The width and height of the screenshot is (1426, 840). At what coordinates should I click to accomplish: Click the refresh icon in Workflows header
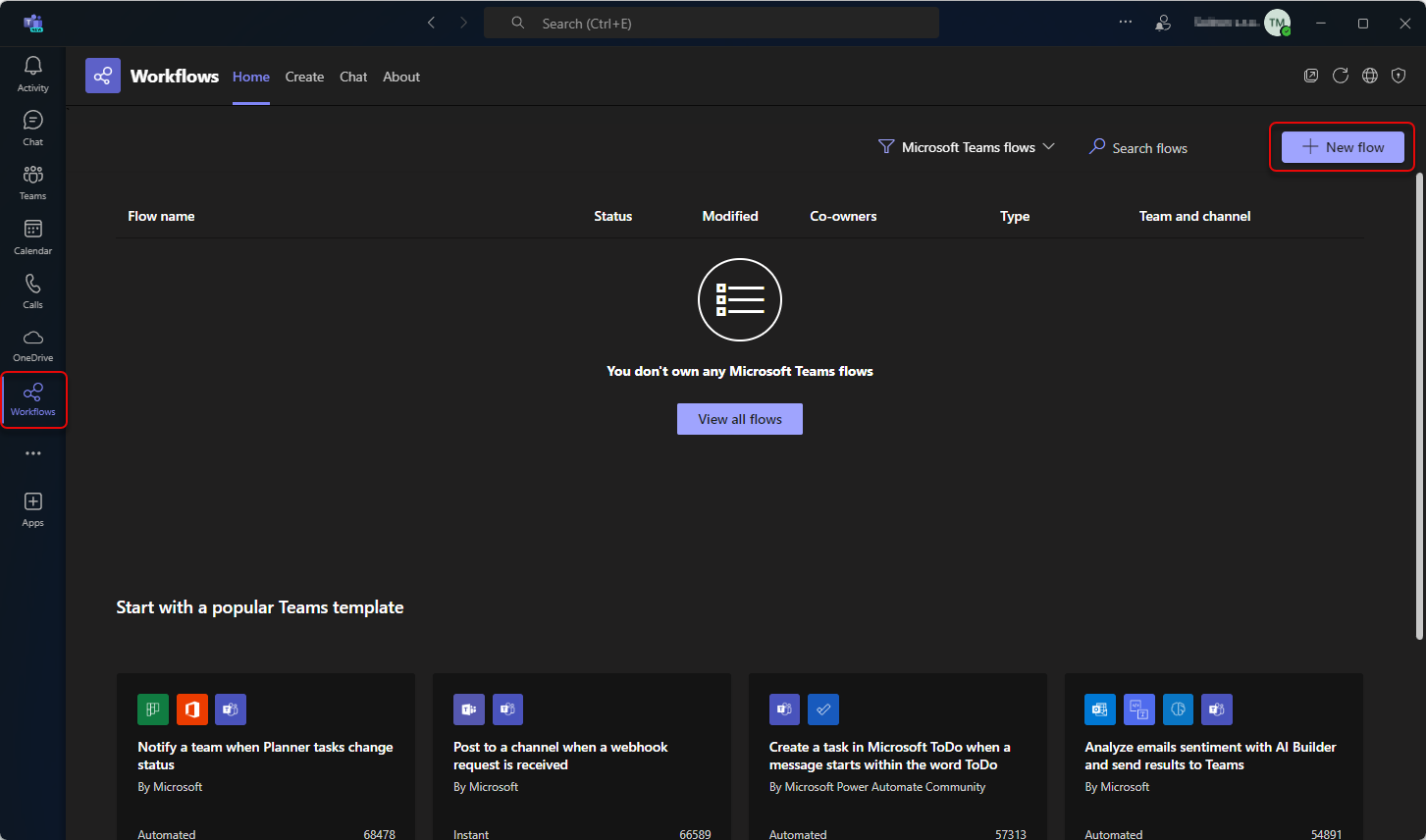(1340, 77)
